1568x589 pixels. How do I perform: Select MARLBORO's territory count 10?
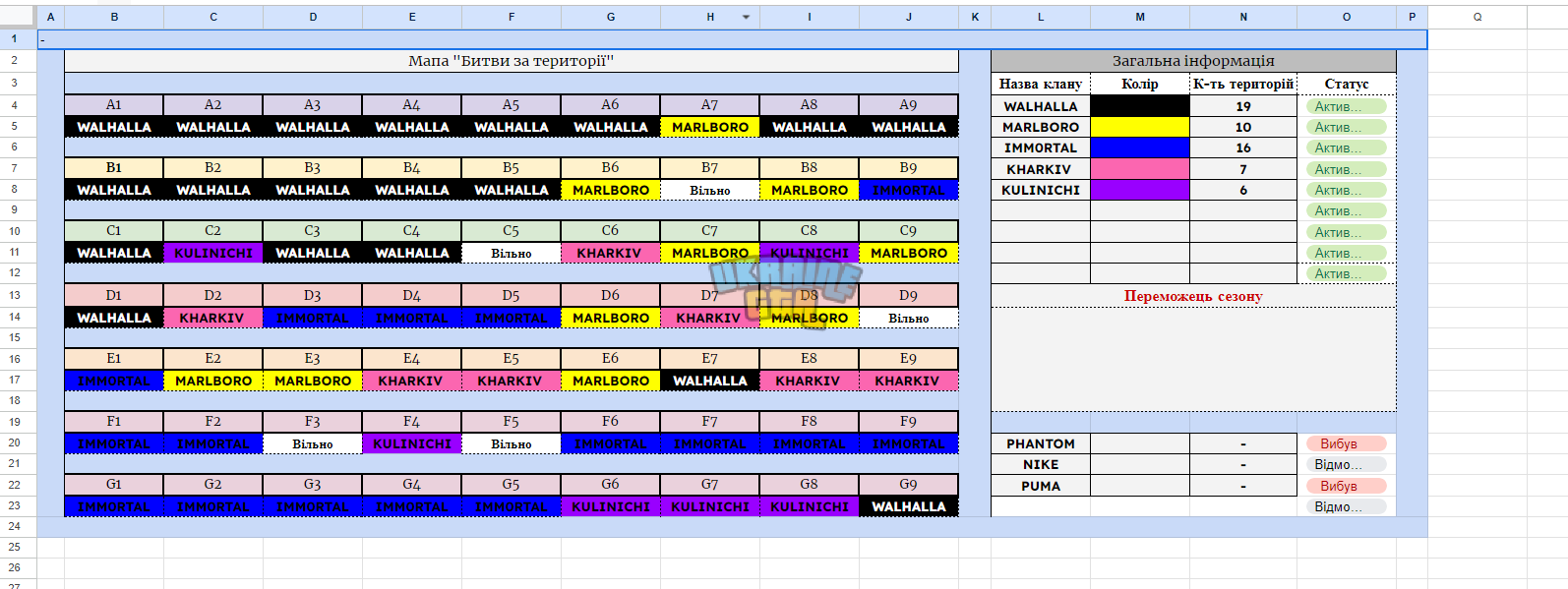1243,127
